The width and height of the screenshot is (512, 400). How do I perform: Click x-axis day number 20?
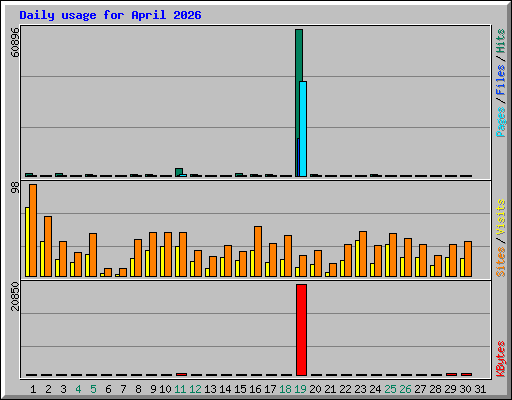click(315, 389)
